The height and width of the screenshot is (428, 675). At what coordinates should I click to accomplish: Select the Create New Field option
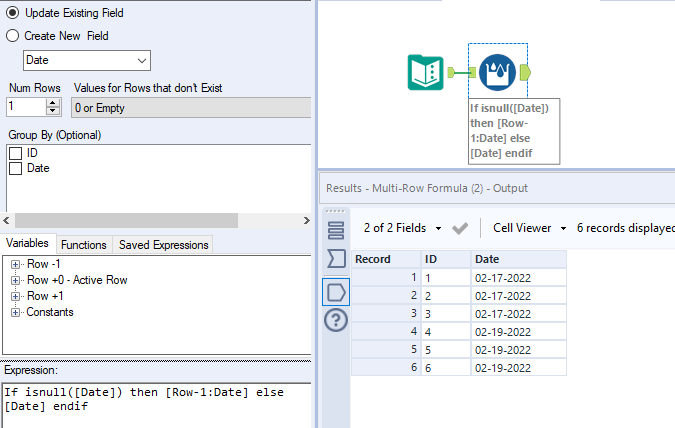point(13,36)
